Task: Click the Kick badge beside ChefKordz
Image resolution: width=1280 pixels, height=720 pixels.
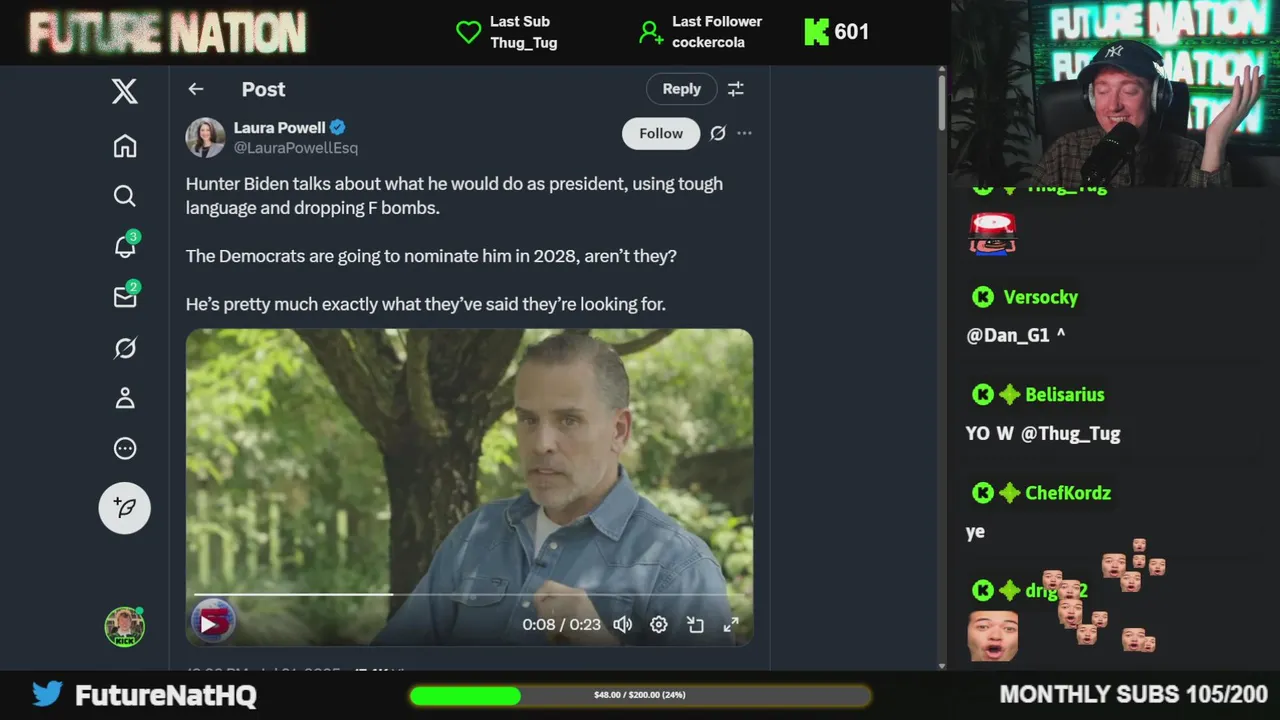Action: pos(983,493)
